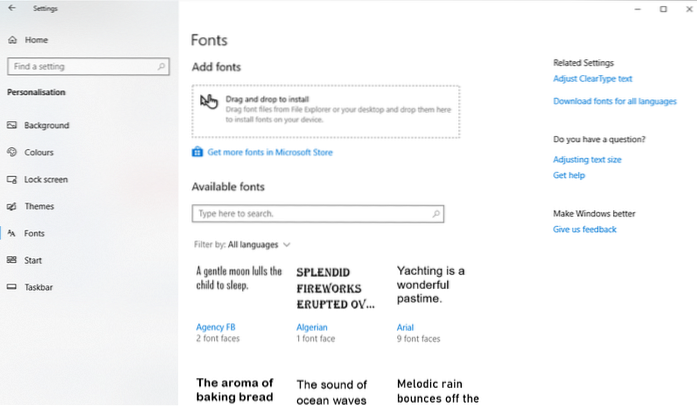Click the back arrow in Settings header
This screenshot has width=697, height=406.
[10, 8]
